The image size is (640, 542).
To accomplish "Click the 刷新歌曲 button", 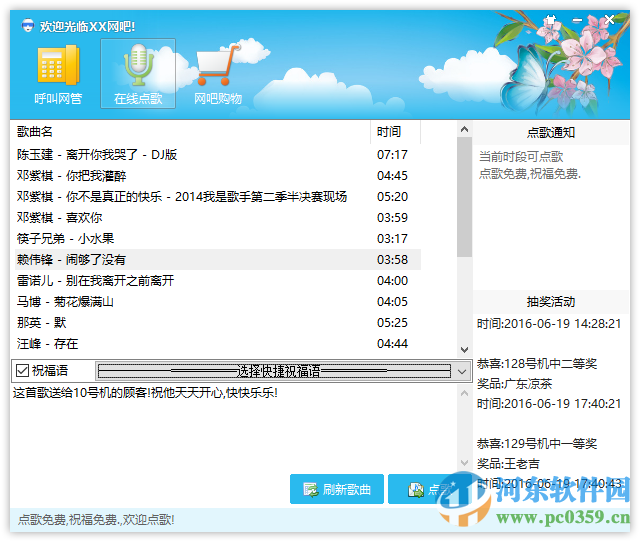I will [x=337, y=489].
